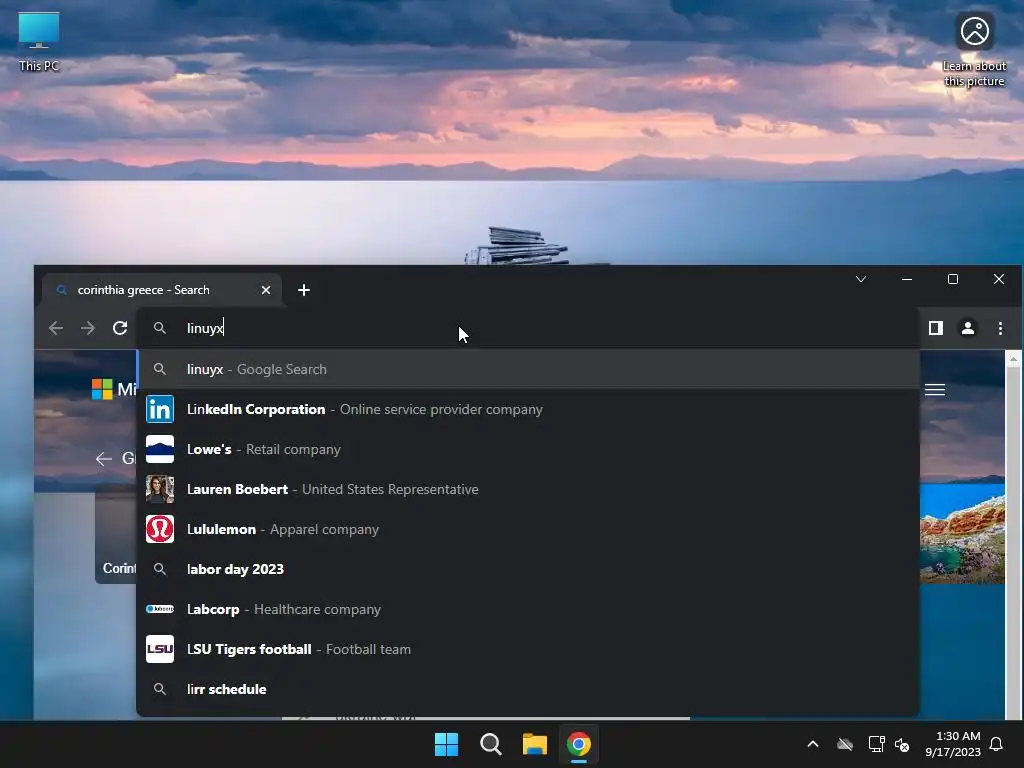
Task: Click the Microsoft logo on the page
Action: (x=102, y=389)
